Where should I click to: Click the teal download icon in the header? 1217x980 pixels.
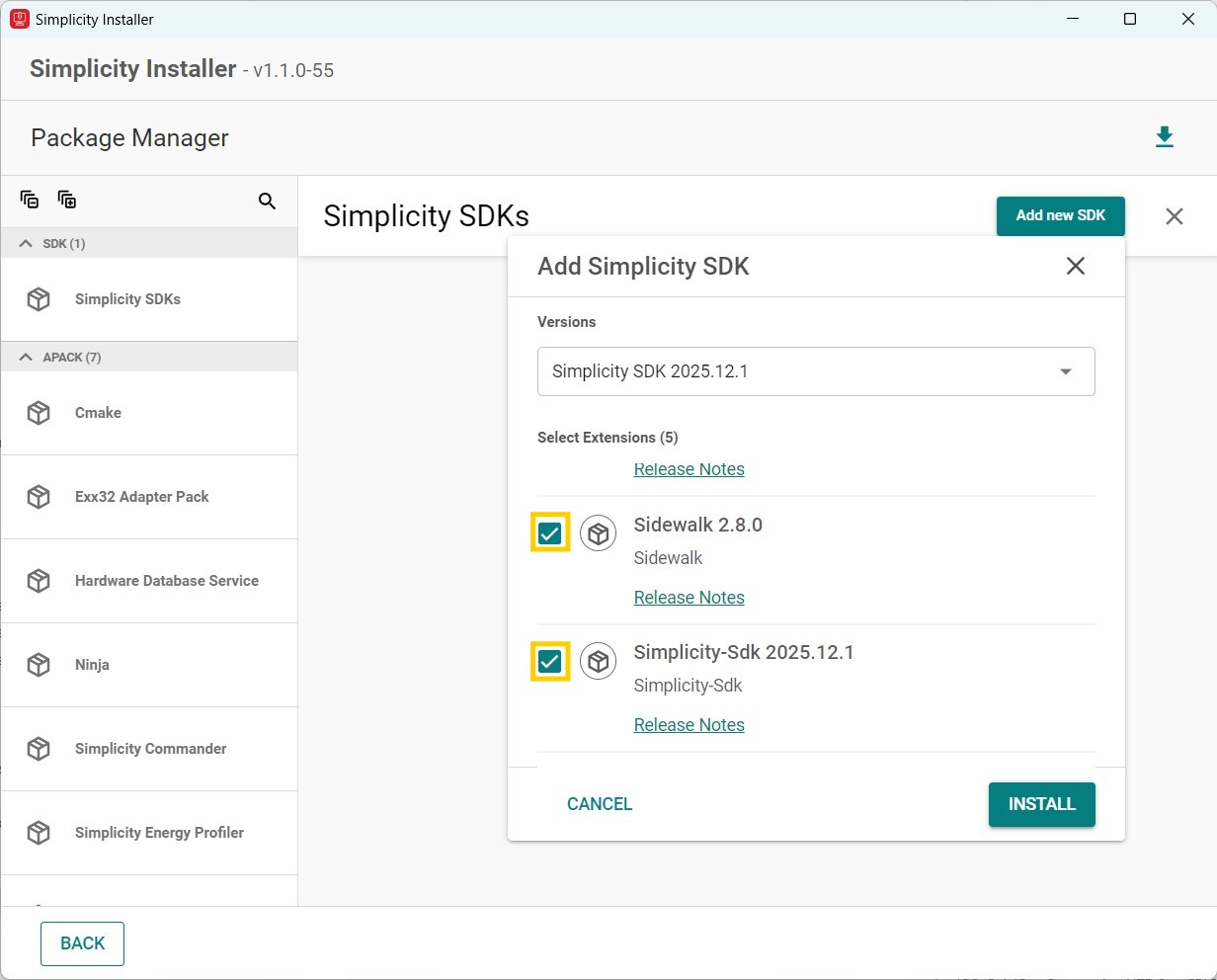coord(1165,137)
